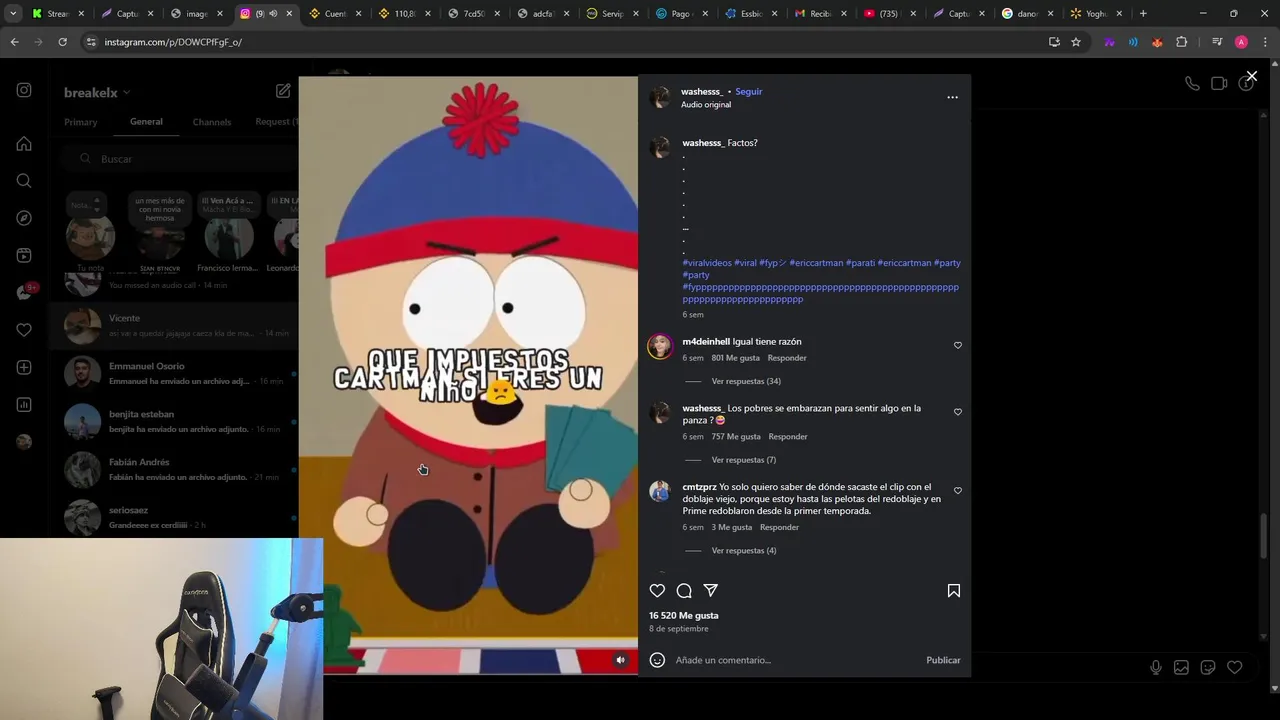This screenshot has height=720, width=1280.
Task: Open the seriosaez conversation
Action: pos(175,517)
